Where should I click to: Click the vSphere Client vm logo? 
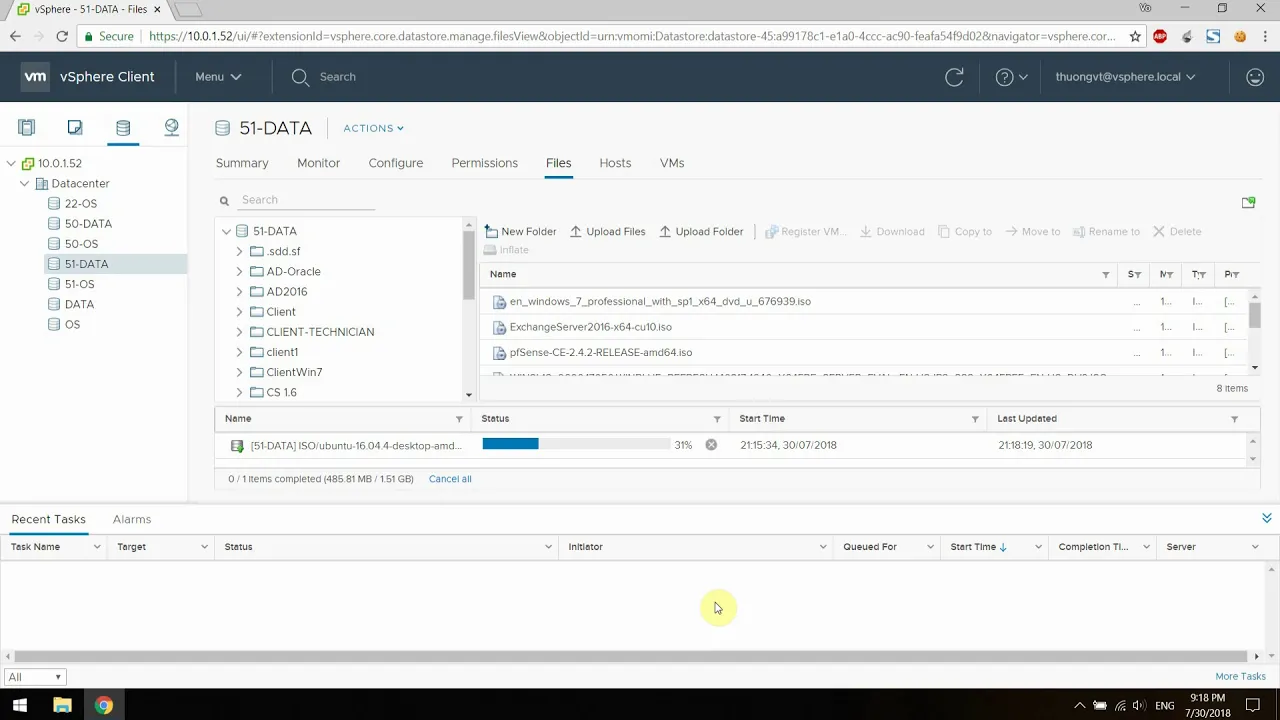point(35,77)
